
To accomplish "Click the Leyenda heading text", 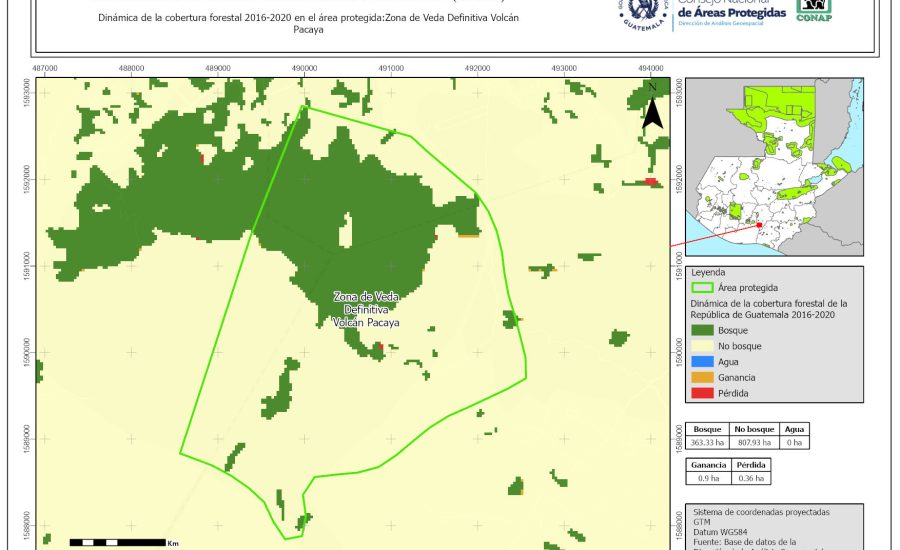I will [x=707, y=271].
